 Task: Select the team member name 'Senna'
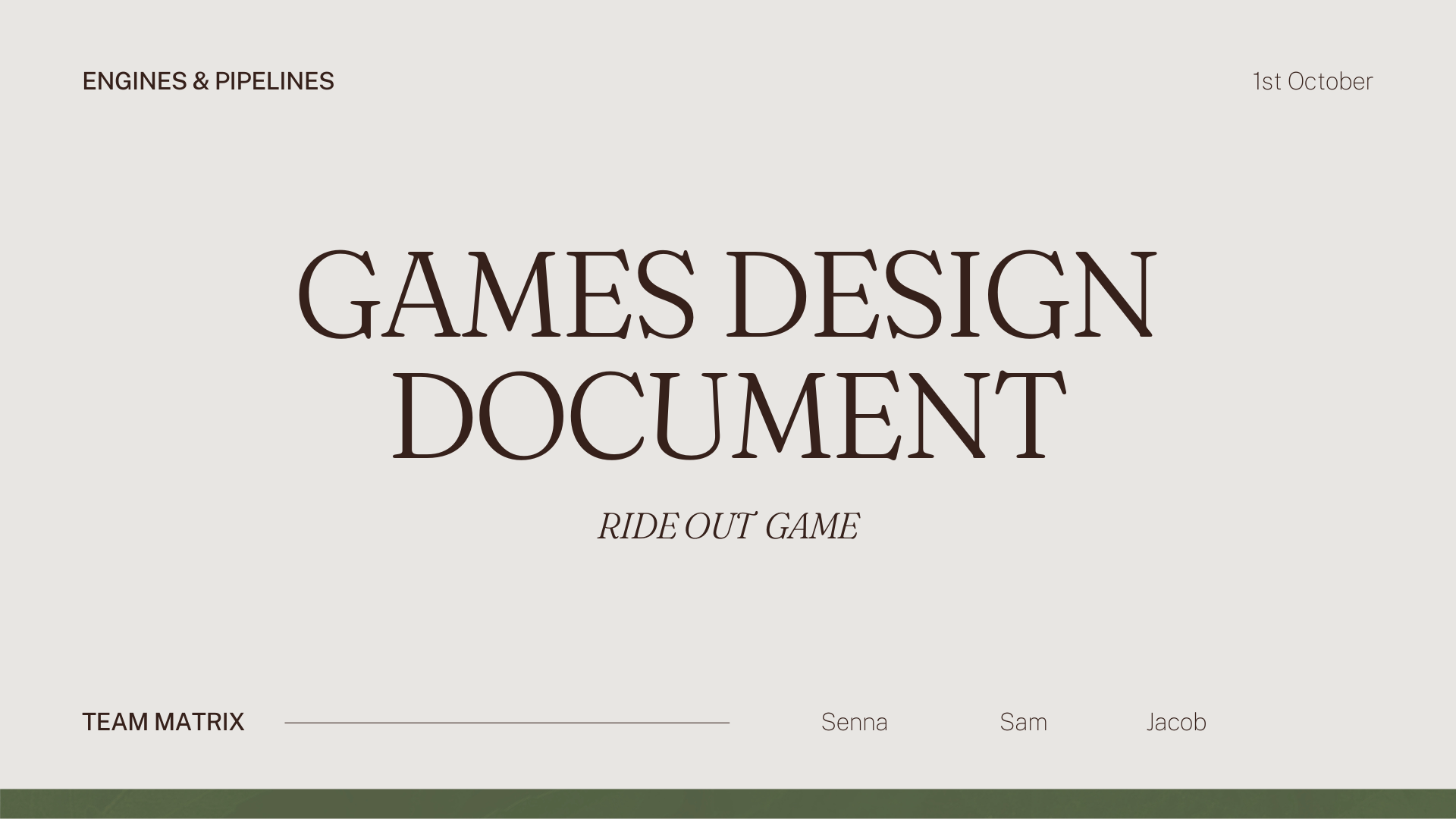[x=854, y=722]
